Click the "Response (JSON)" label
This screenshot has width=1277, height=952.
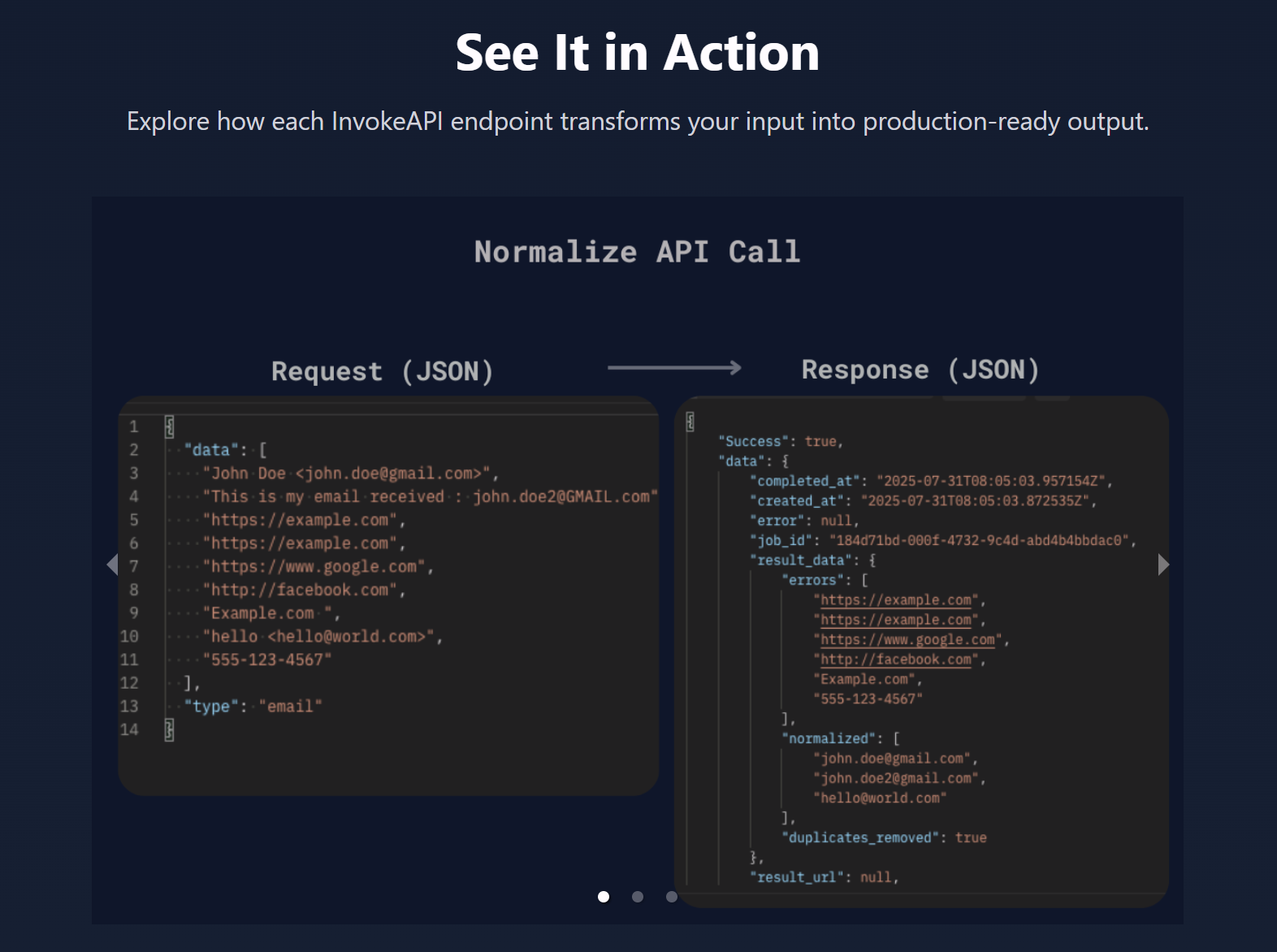click(920, 370)
